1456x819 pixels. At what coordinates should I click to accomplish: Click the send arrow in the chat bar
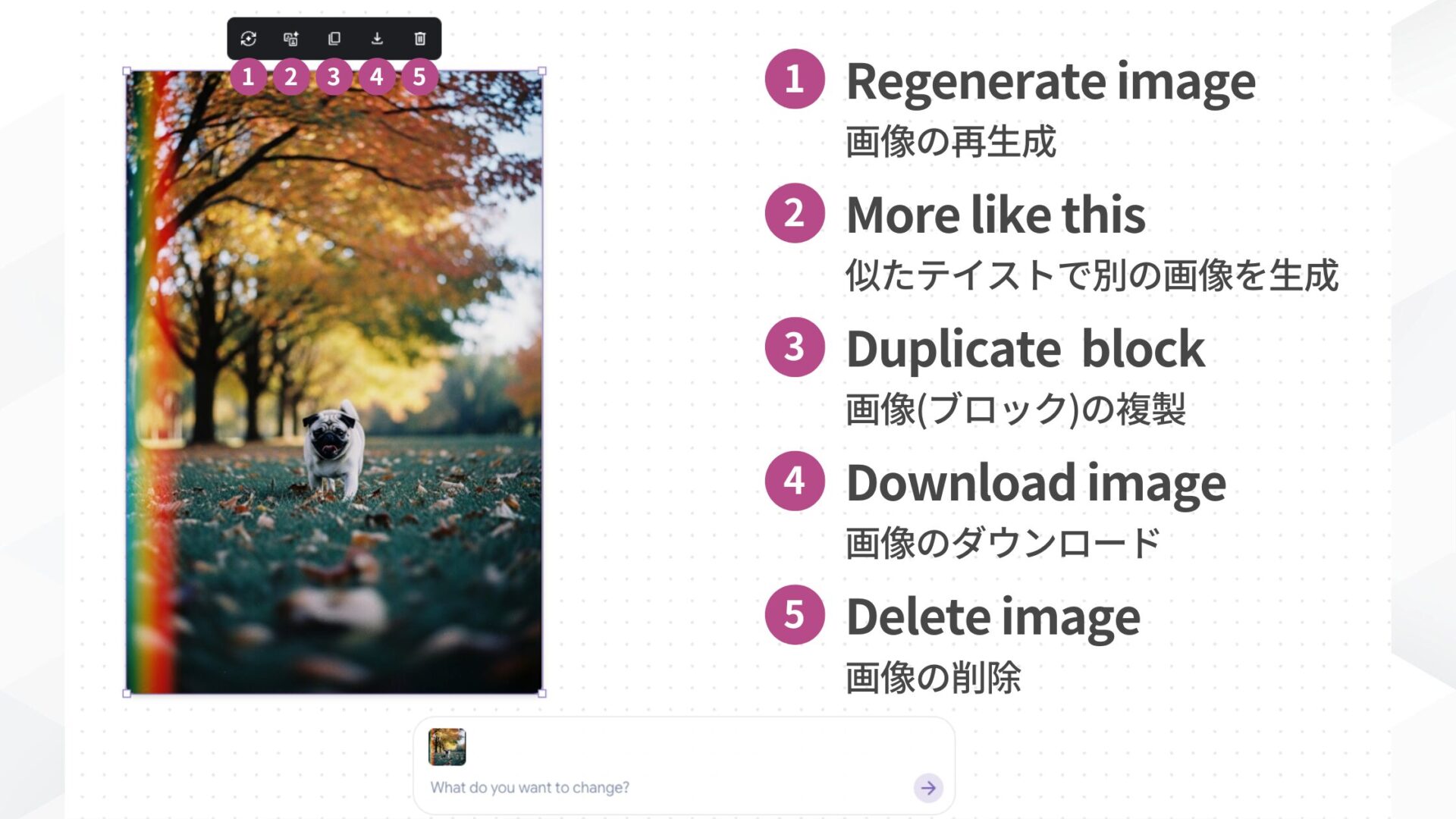[x=927, y=787]
